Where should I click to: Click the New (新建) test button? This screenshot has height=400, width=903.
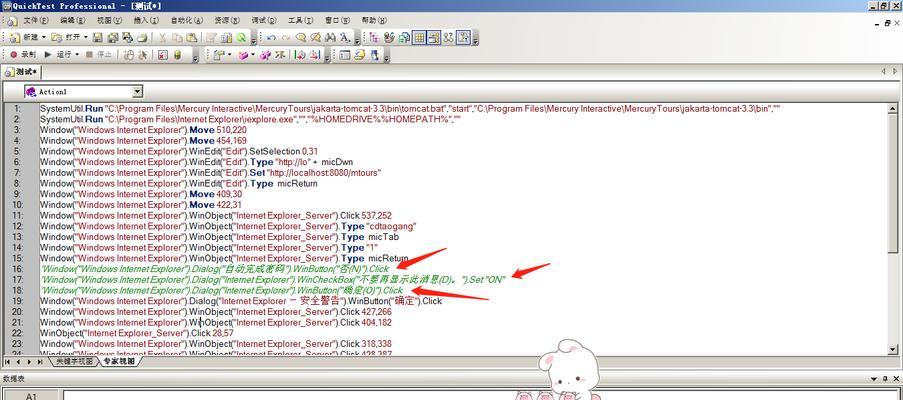click(24, 37)
